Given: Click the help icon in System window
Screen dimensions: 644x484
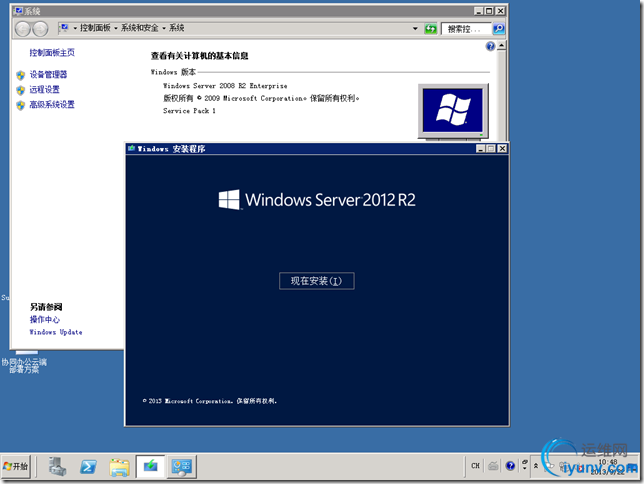Looking at the screenshot, I should coord(490,46).
